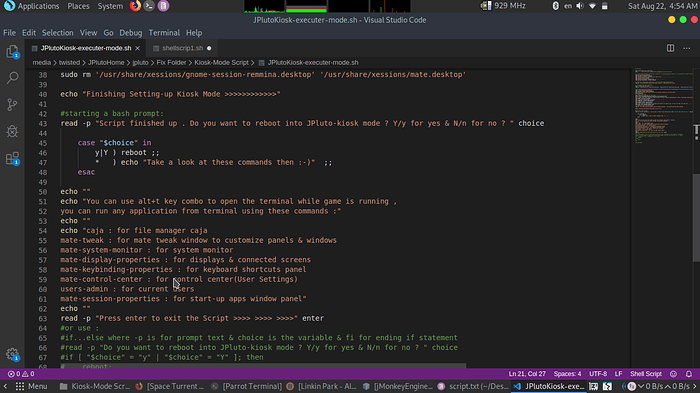Image resolution: width=700 pixels, height=393 pixels.
Task: Click the date and time clock
Action: (662, 6)
